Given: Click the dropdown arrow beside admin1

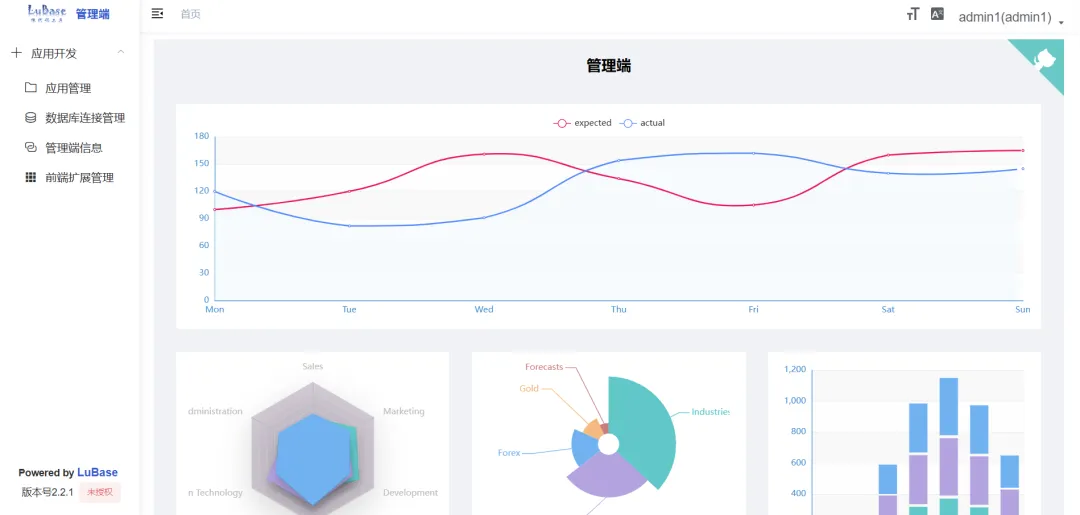Looking at the screenshot, I should click(1061, 22).
